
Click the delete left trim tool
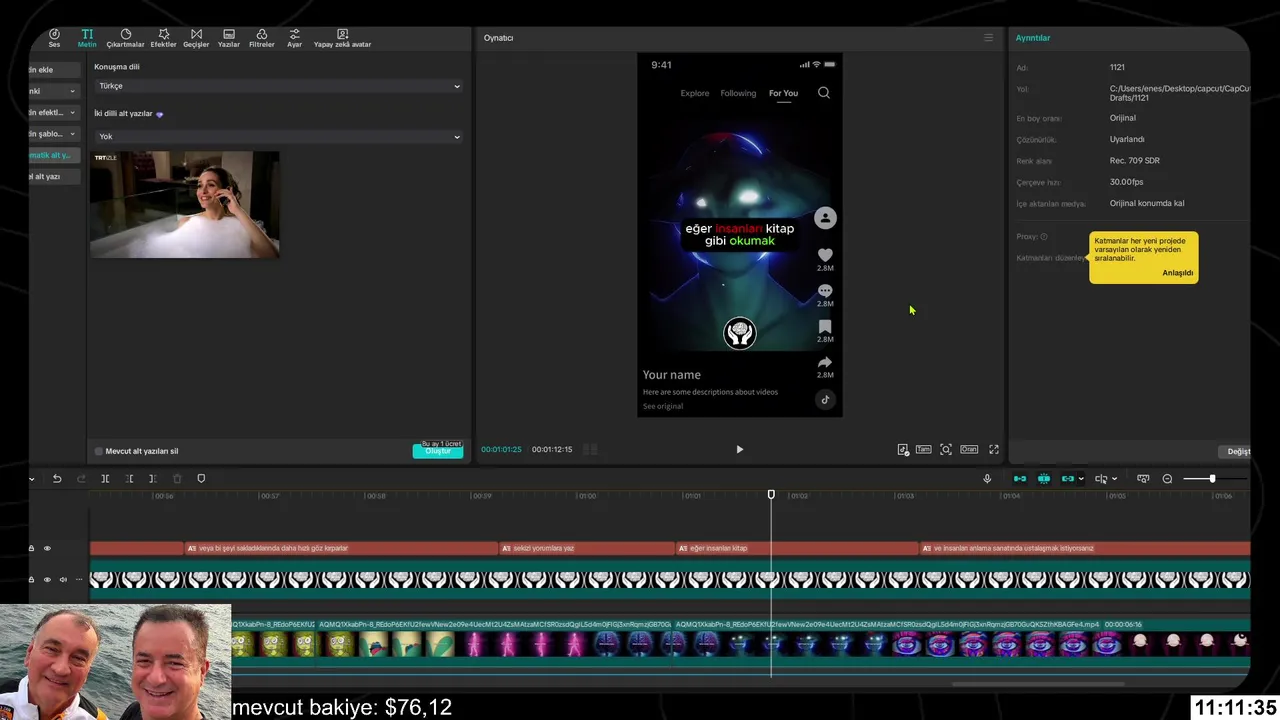(129, 479)
